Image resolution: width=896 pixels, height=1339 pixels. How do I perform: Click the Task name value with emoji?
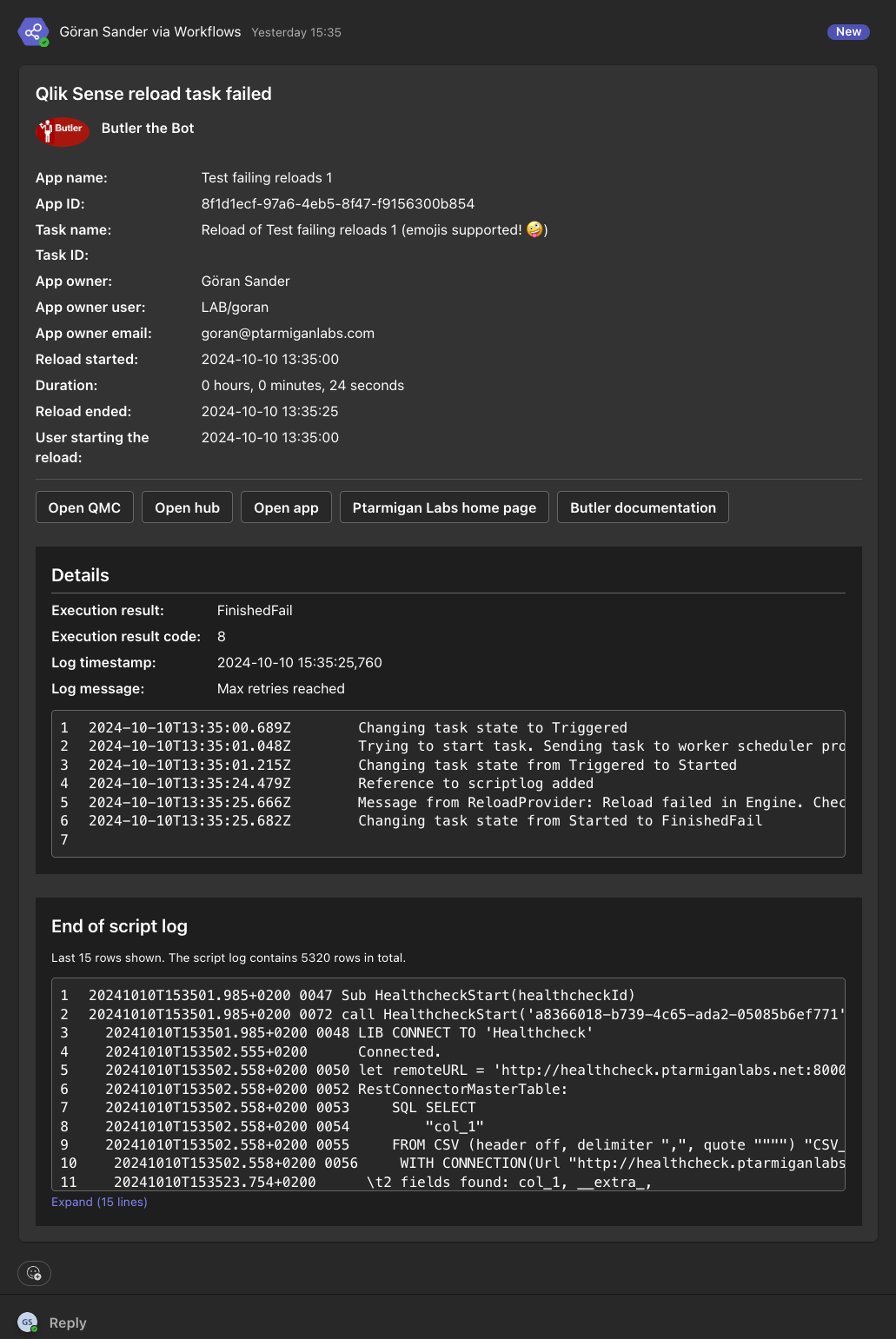[x=375, y=229]
